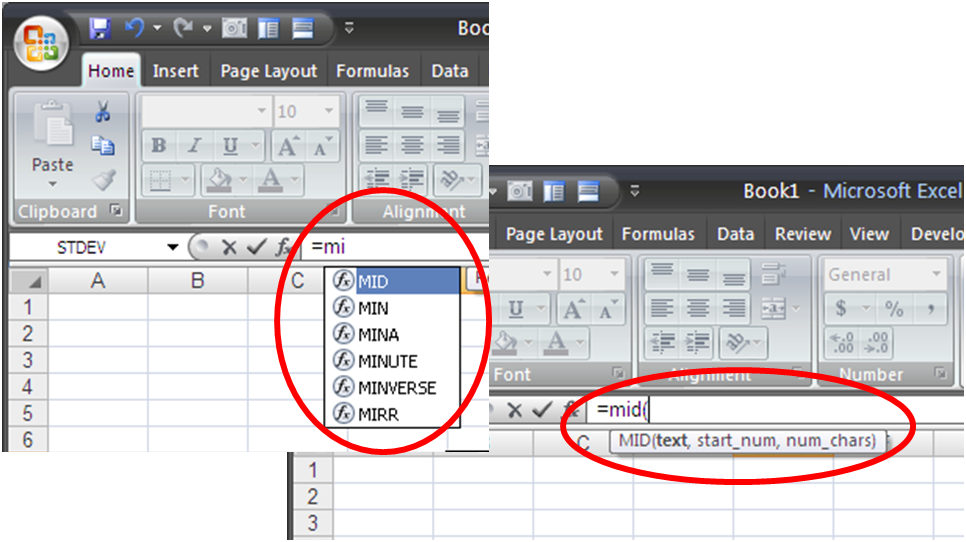This screenshot has height=542, width=966.
Task: Cancel formula entry in left formula bar
Action: point(229,248)
